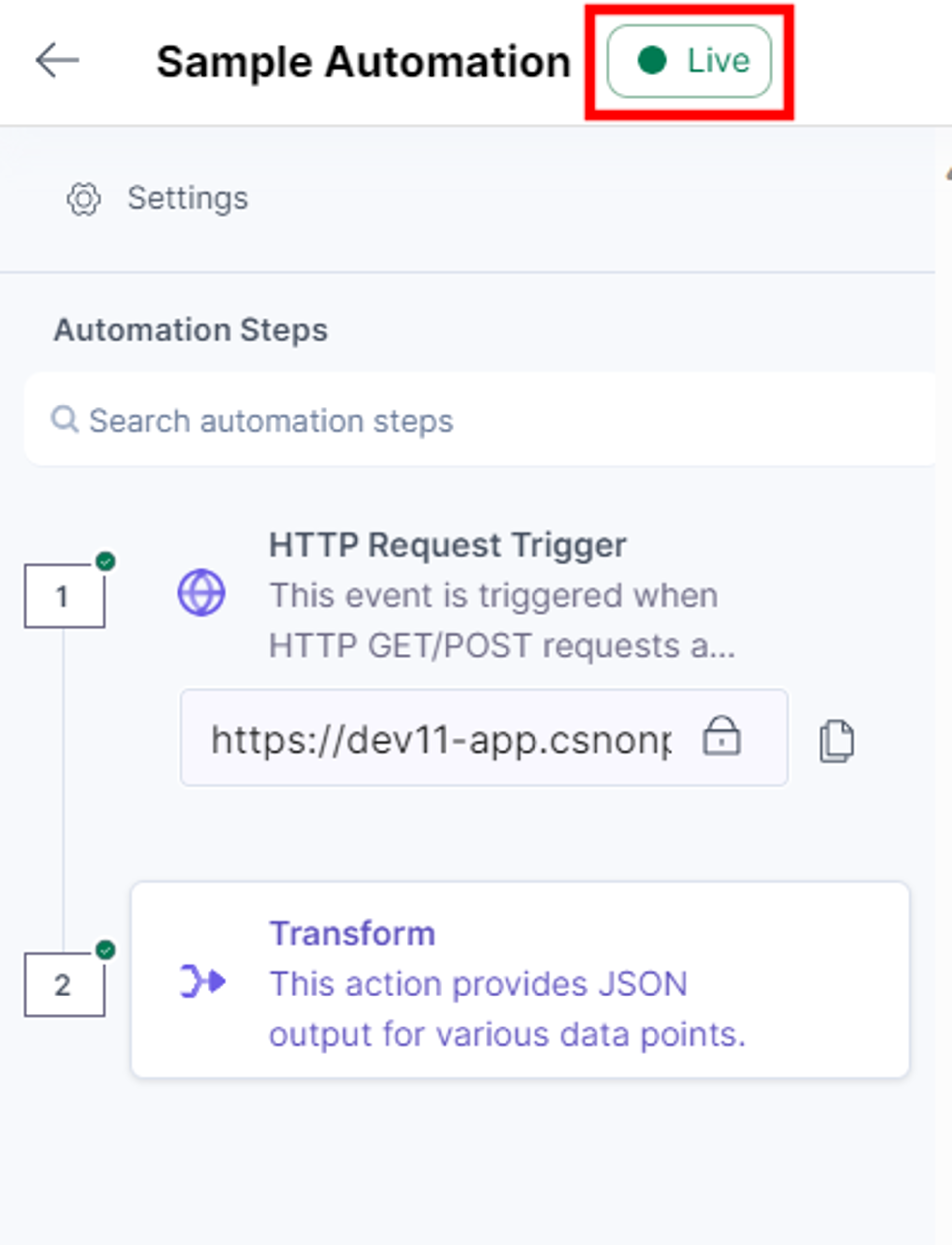
Task: Open the Transform step card
Action: tap(520, 980)
